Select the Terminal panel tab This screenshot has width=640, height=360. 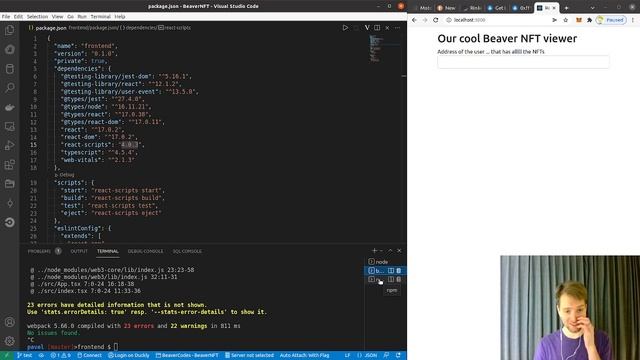click(x=108, y=251)
